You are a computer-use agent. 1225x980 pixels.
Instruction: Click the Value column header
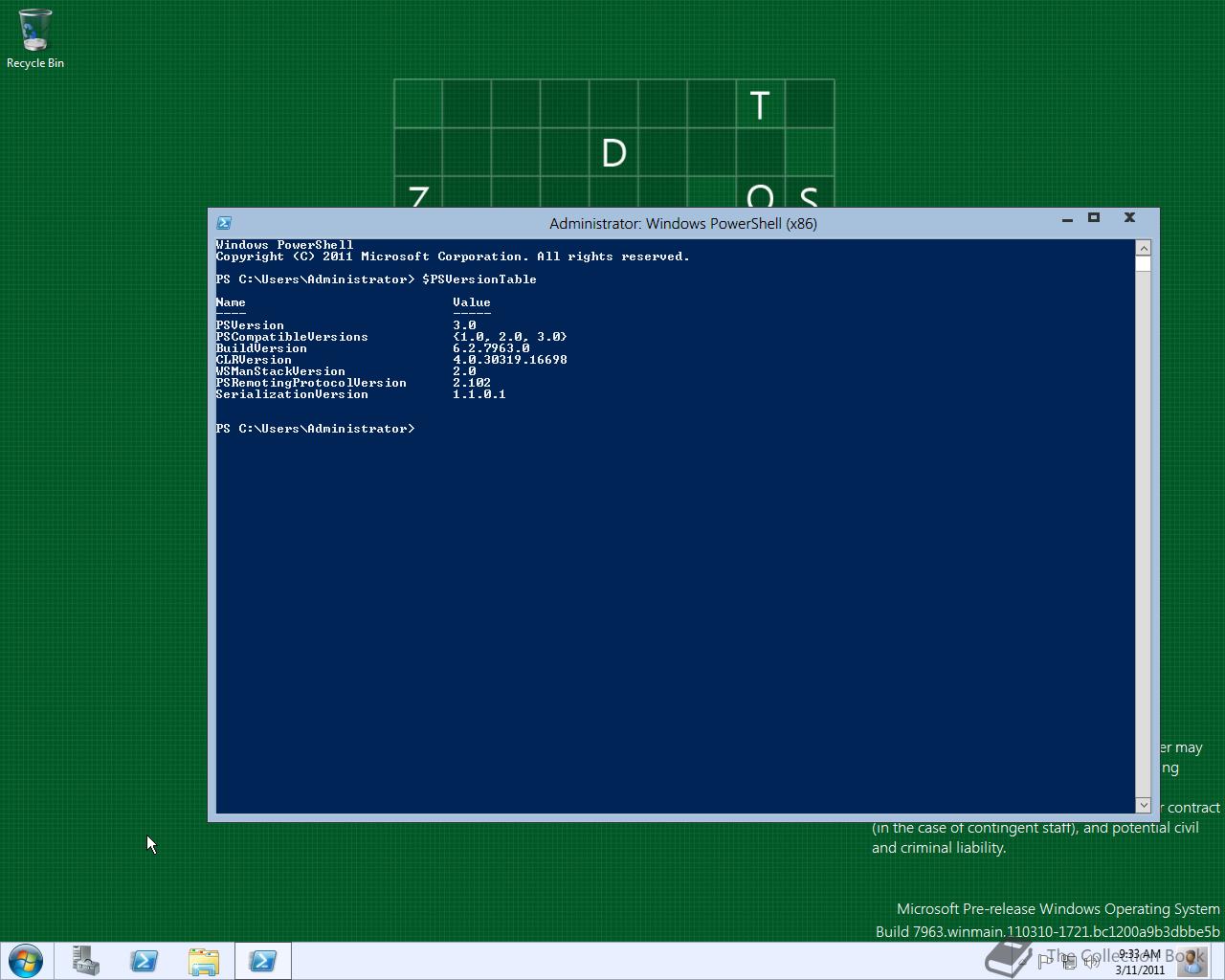[x=472, y=302]
